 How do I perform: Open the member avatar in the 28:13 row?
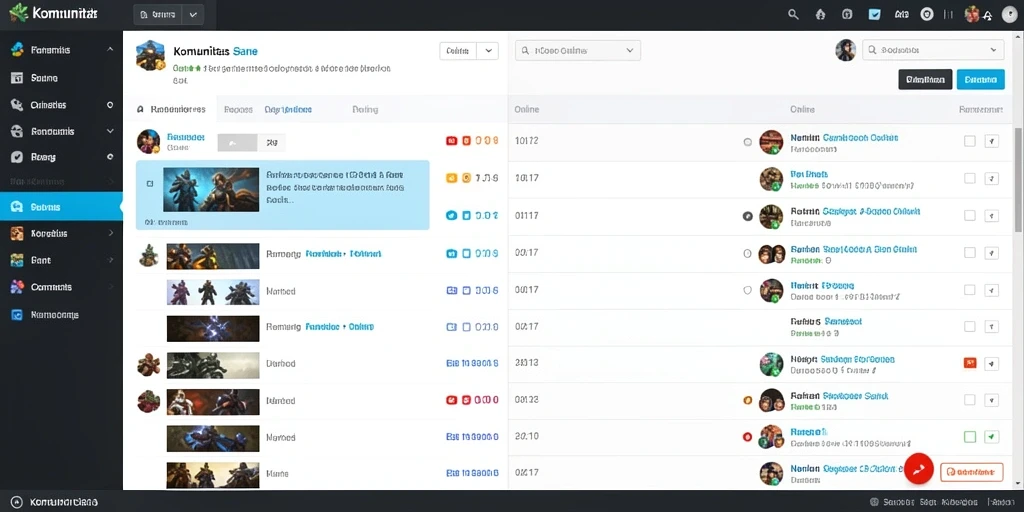771,364
